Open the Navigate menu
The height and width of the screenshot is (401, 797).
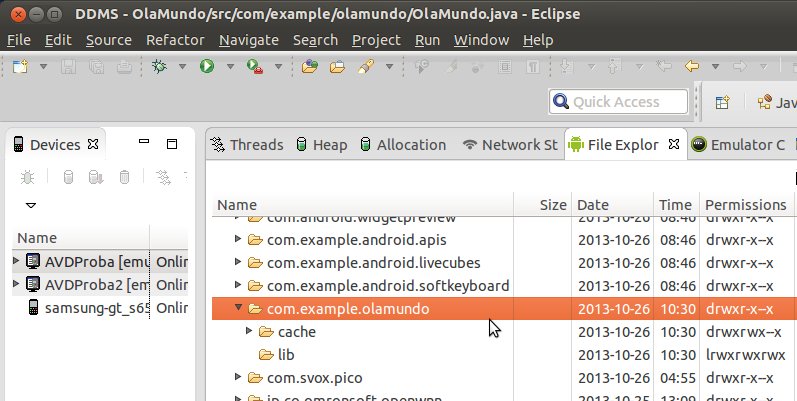pos(249,40)
